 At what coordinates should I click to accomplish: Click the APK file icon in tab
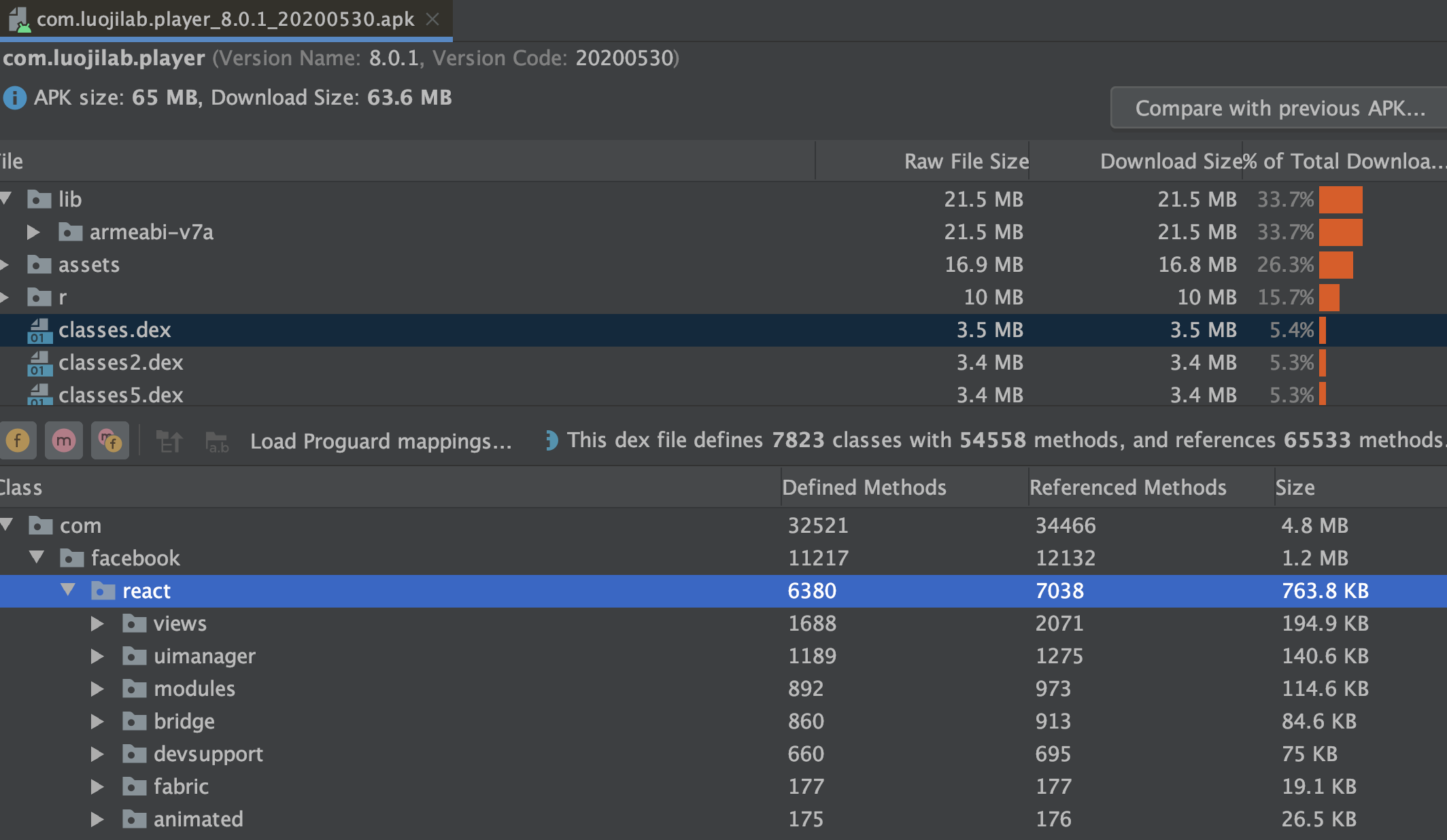click(19, 19)
